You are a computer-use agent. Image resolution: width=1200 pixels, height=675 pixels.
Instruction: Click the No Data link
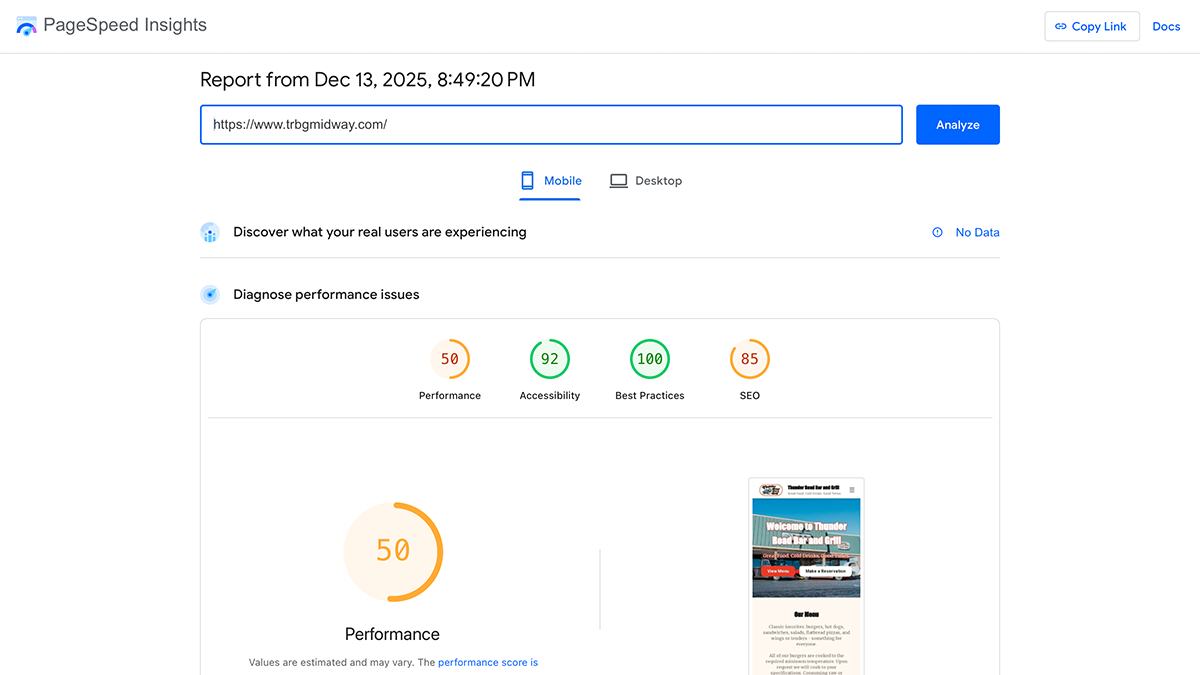point(977,232)
